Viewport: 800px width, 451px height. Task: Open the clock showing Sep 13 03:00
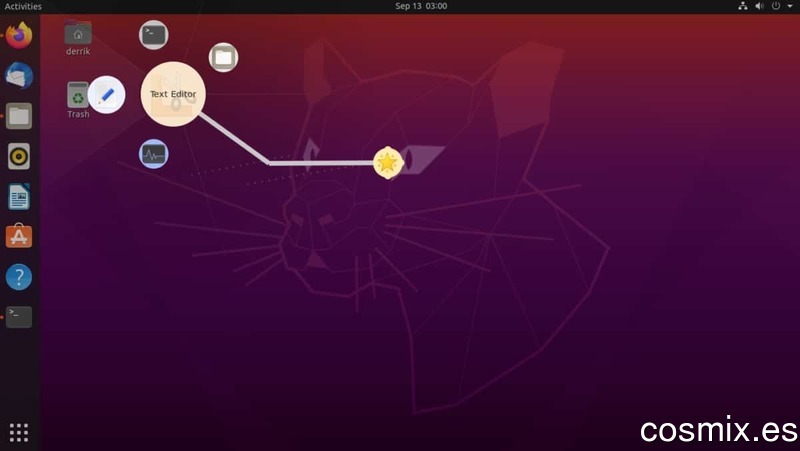pyautogui.click(x=421, y=6)
